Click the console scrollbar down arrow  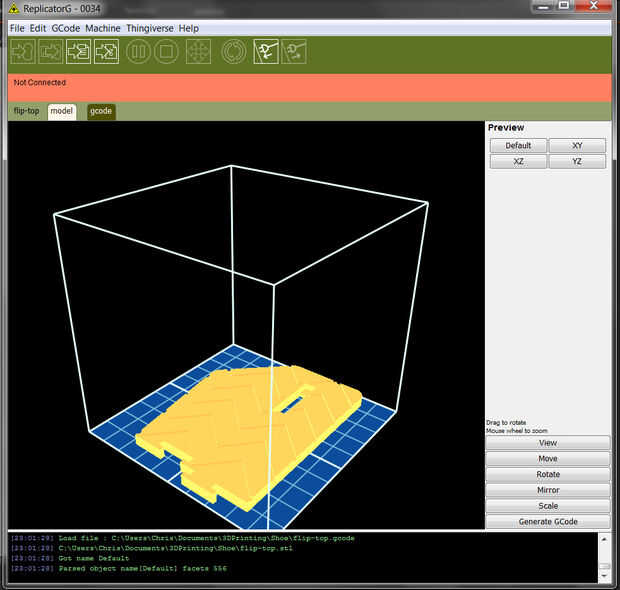tap(604, 575)
